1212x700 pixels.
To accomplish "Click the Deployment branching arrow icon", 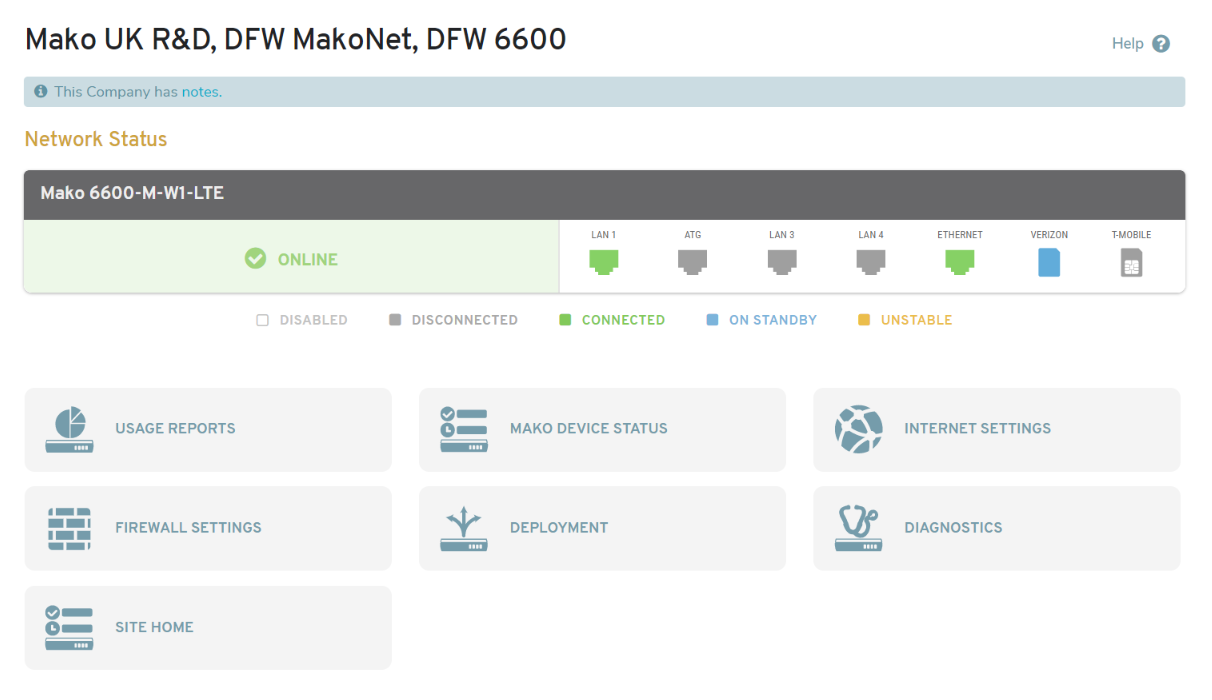I will click(x=464, y=527).
